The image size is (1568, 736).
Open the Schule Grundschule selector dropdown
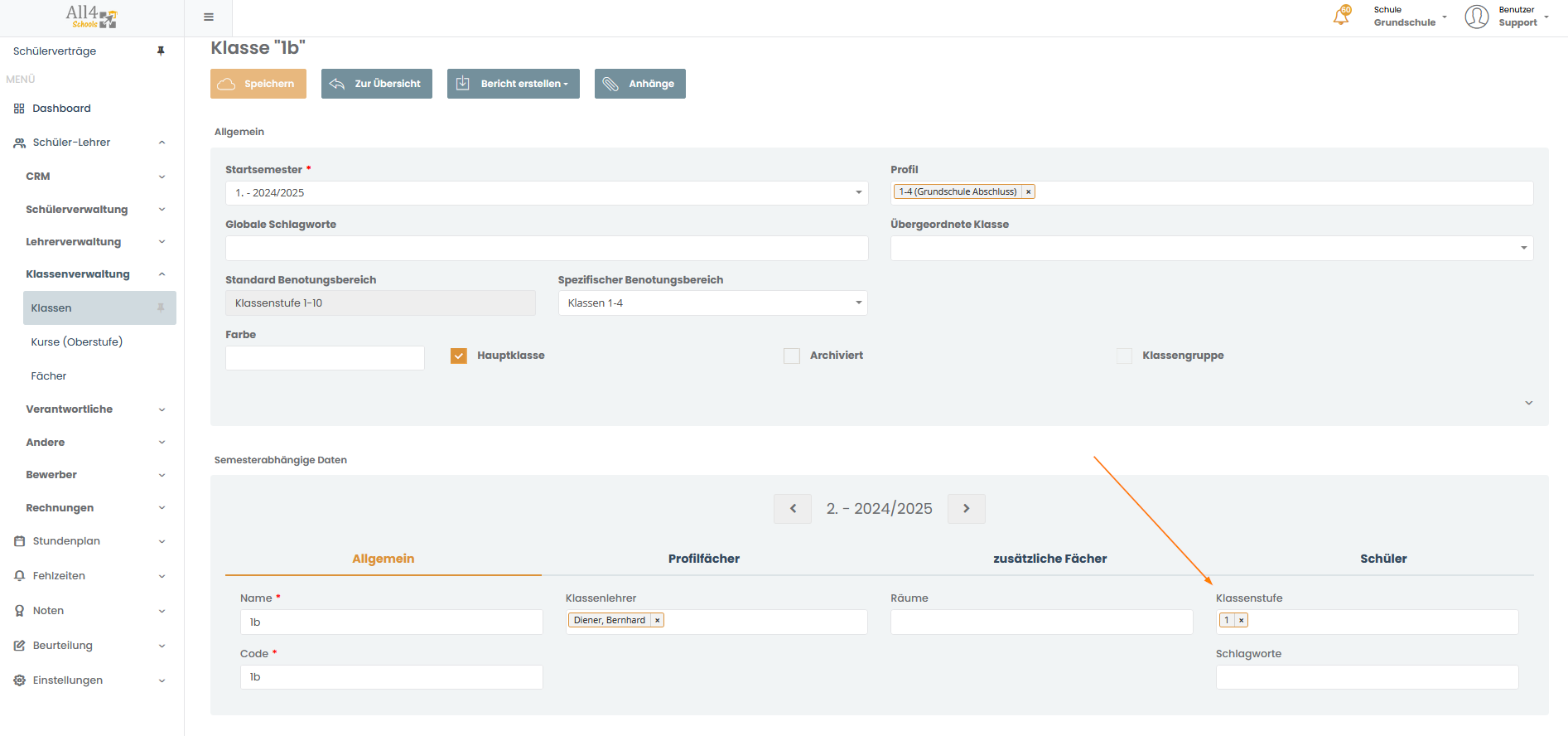(x=1410, y=17)
